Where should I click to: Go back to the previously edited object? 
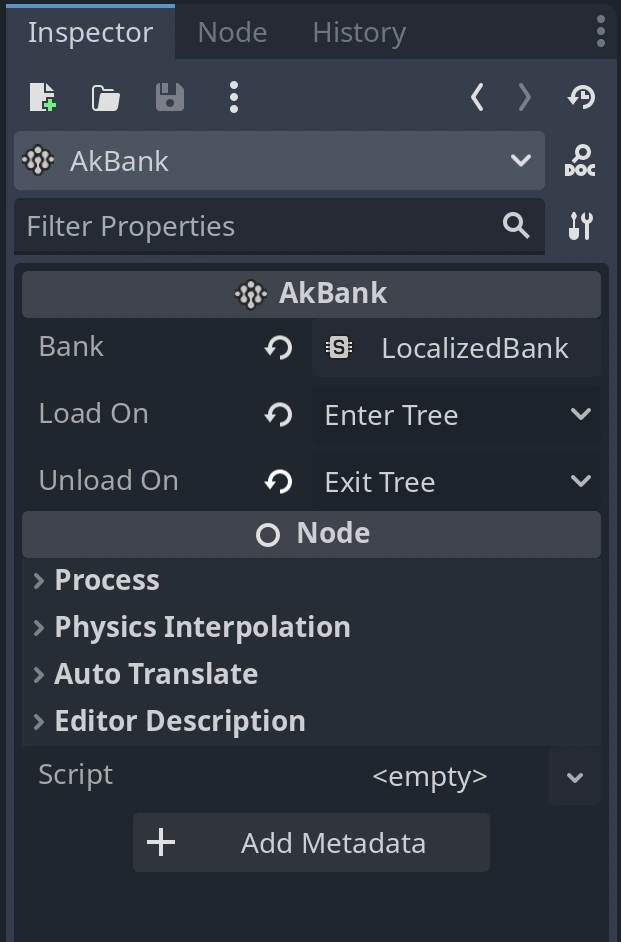click(477, 97)
